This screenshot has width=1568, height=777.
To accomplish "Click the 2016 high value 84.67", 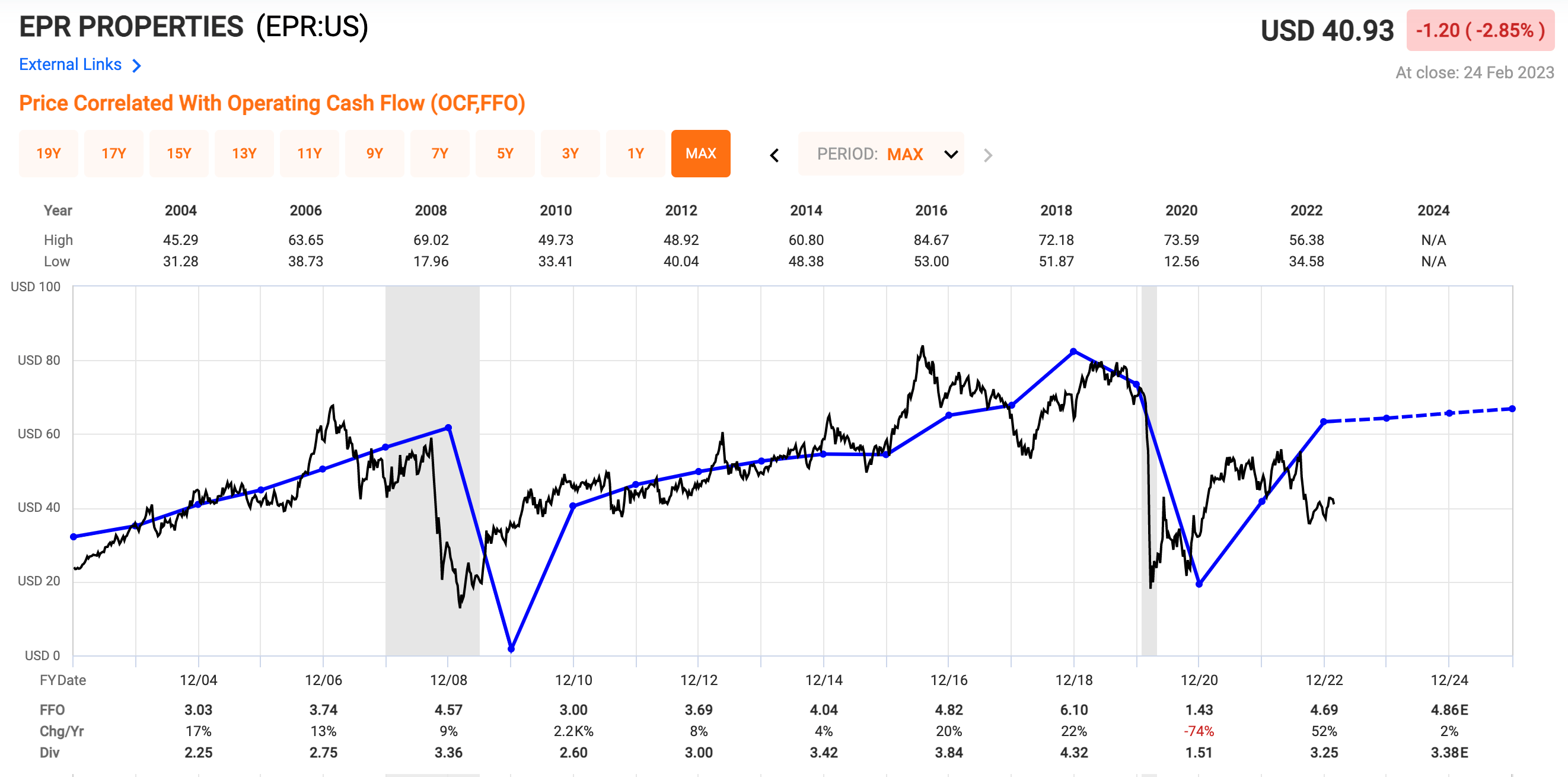I will coord(931,240).
